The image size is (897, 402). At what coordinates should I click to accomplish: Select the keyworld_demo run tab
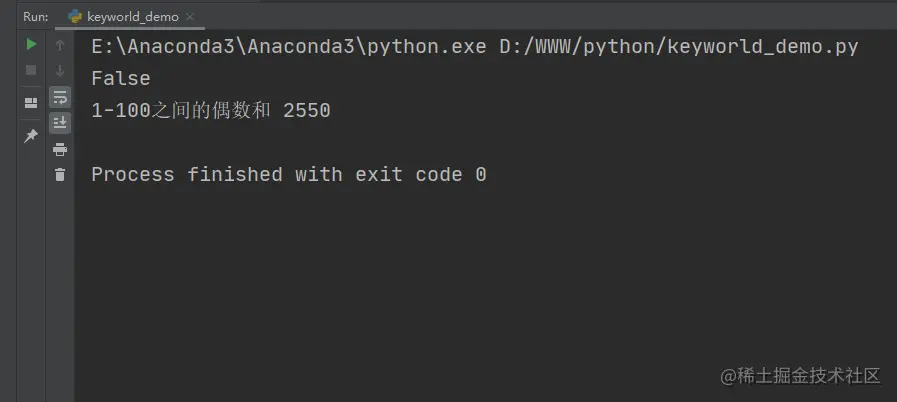130,17
